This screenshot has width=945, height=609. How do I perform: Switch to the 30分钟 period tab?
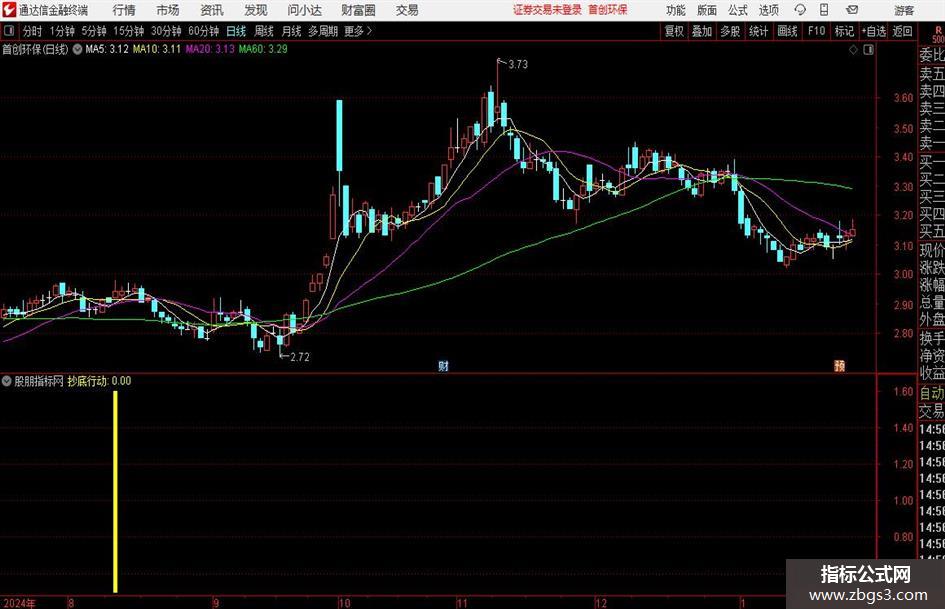tap(166, 31)
